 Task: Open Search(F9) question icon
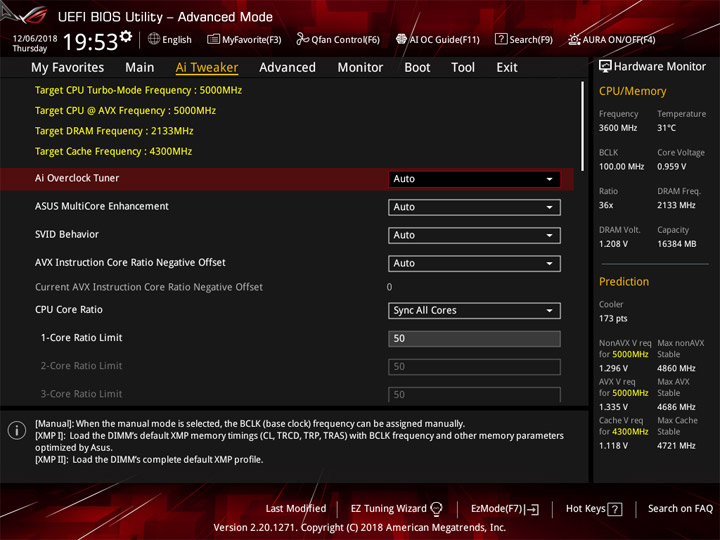coord(501,39)
